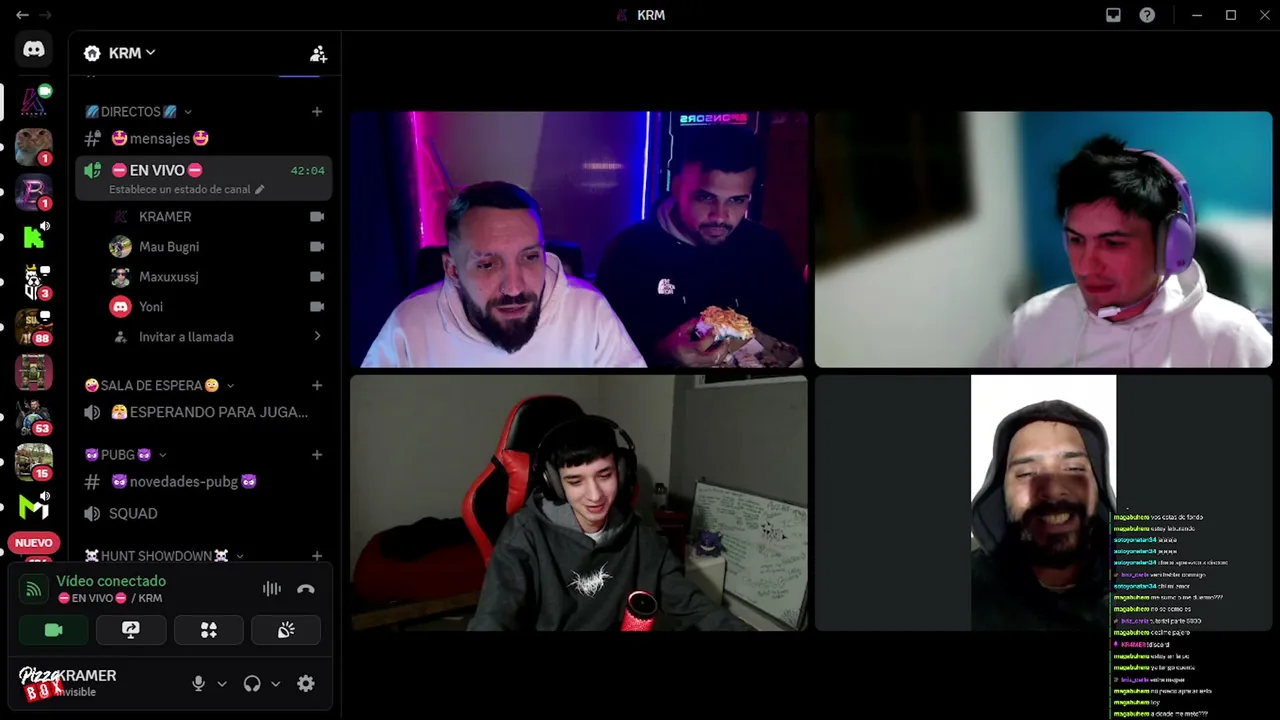Focus the video tile with two men

[579, 239]
